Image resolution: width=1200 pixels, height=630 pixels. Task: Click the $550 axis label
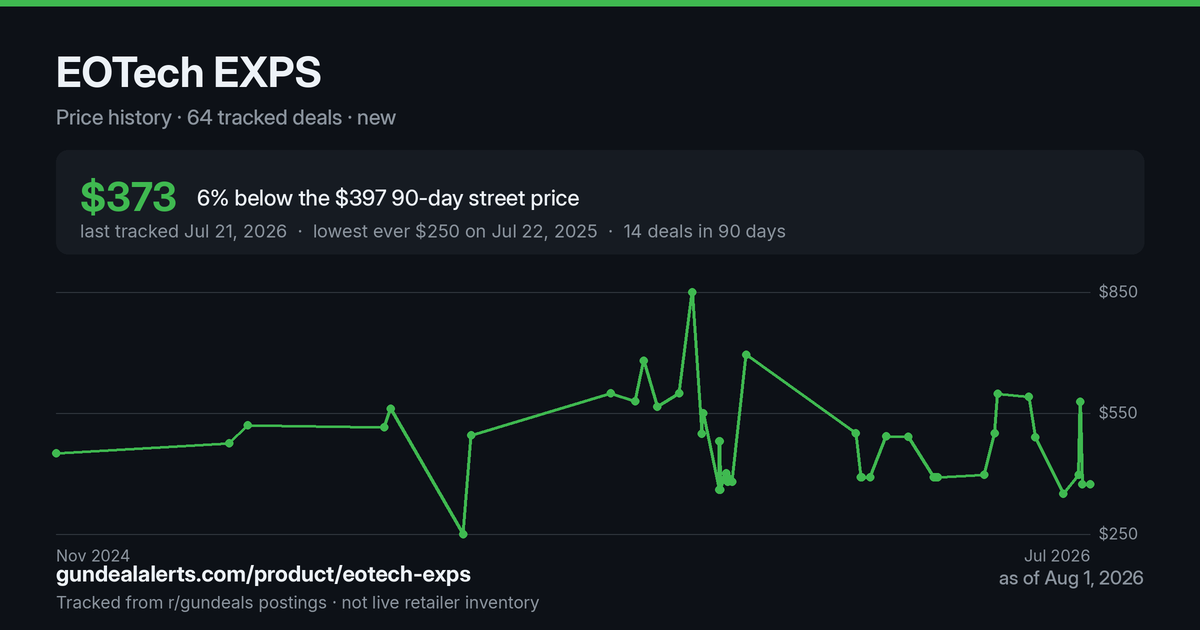tap(1118, 413)
